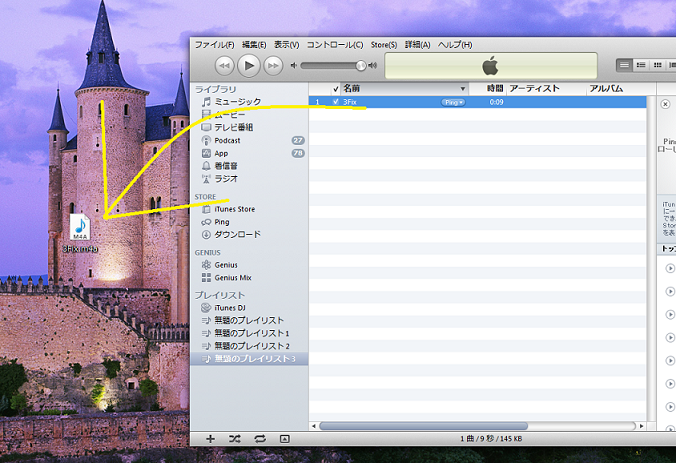
Task: Open the Store(S) menu
Action: (384, 45)
